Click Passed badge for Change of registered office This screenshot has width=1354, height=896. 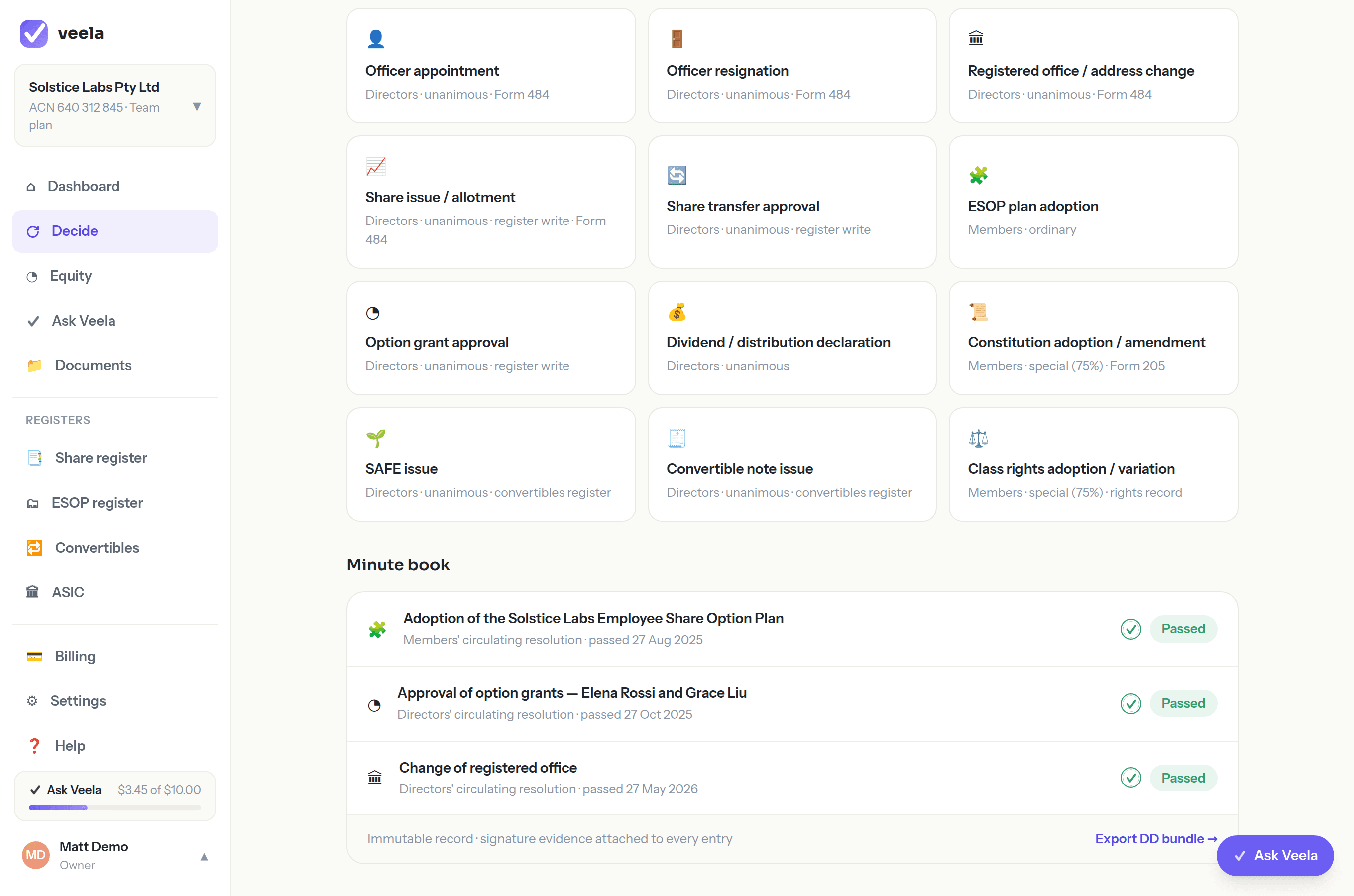click(x=1183, y=779)
